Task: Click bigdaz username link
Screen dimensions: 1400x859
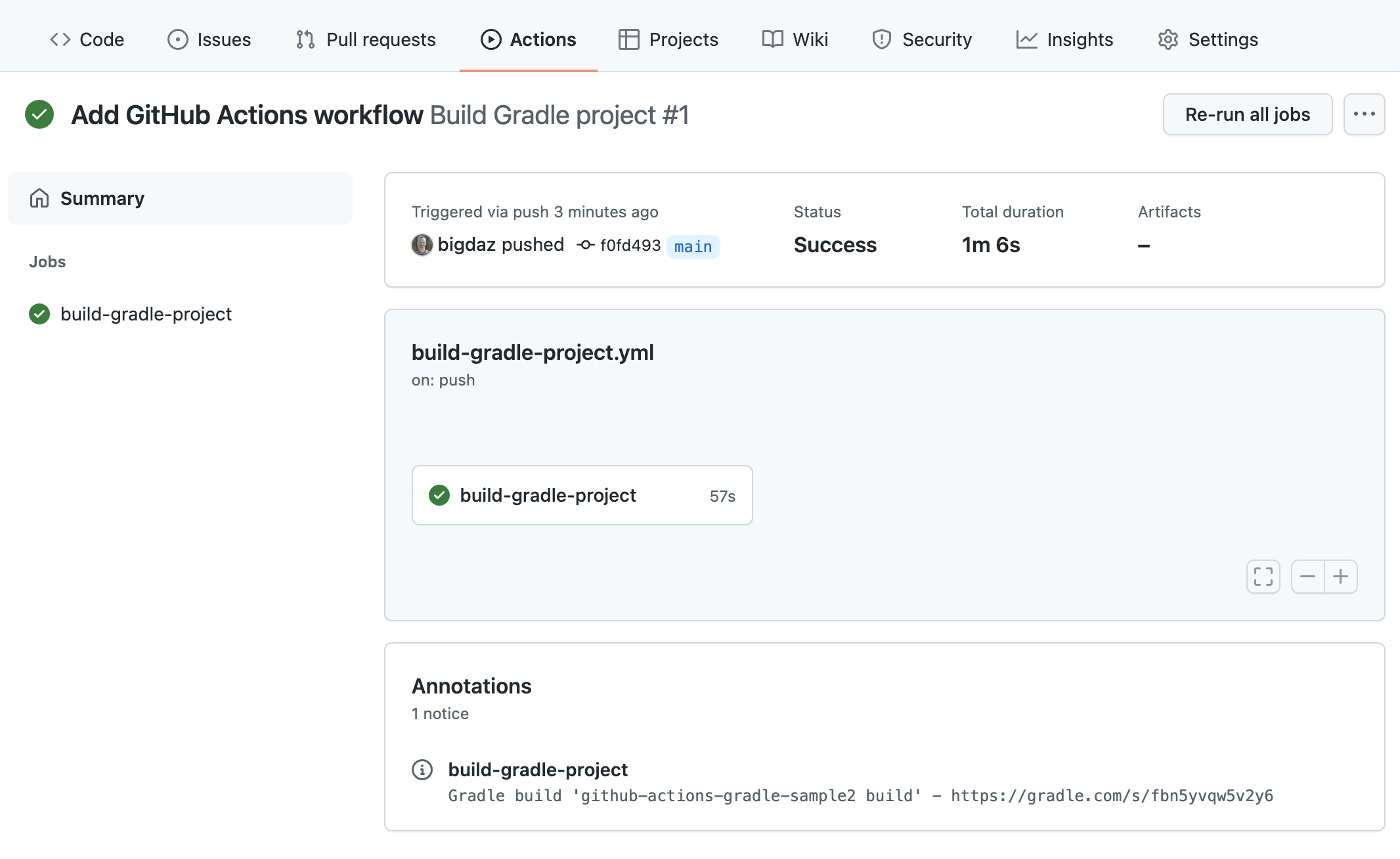Action: [x=468, y=244]
